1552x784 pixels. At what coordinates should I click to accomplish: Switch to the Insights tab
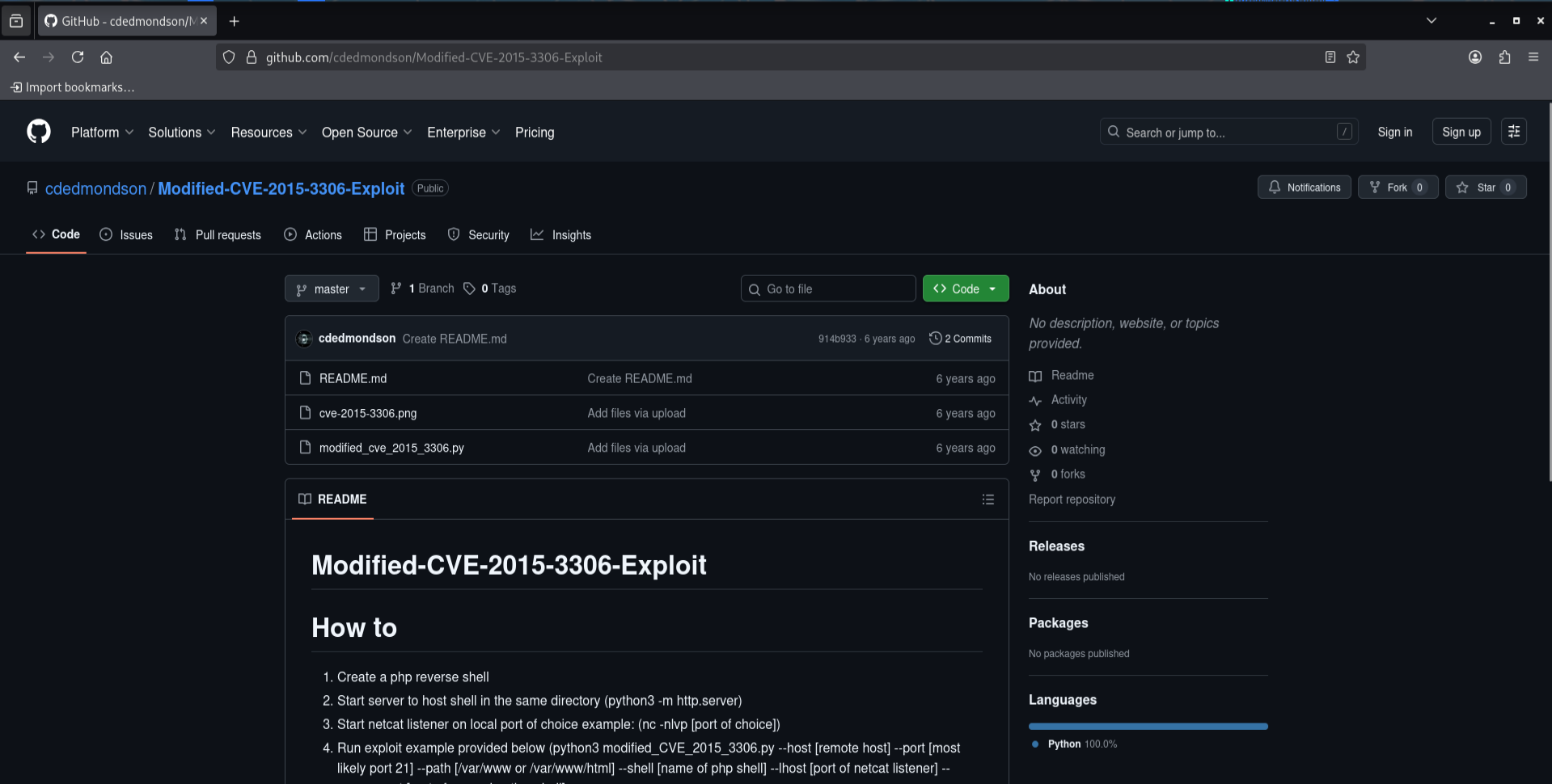[560, 234]
